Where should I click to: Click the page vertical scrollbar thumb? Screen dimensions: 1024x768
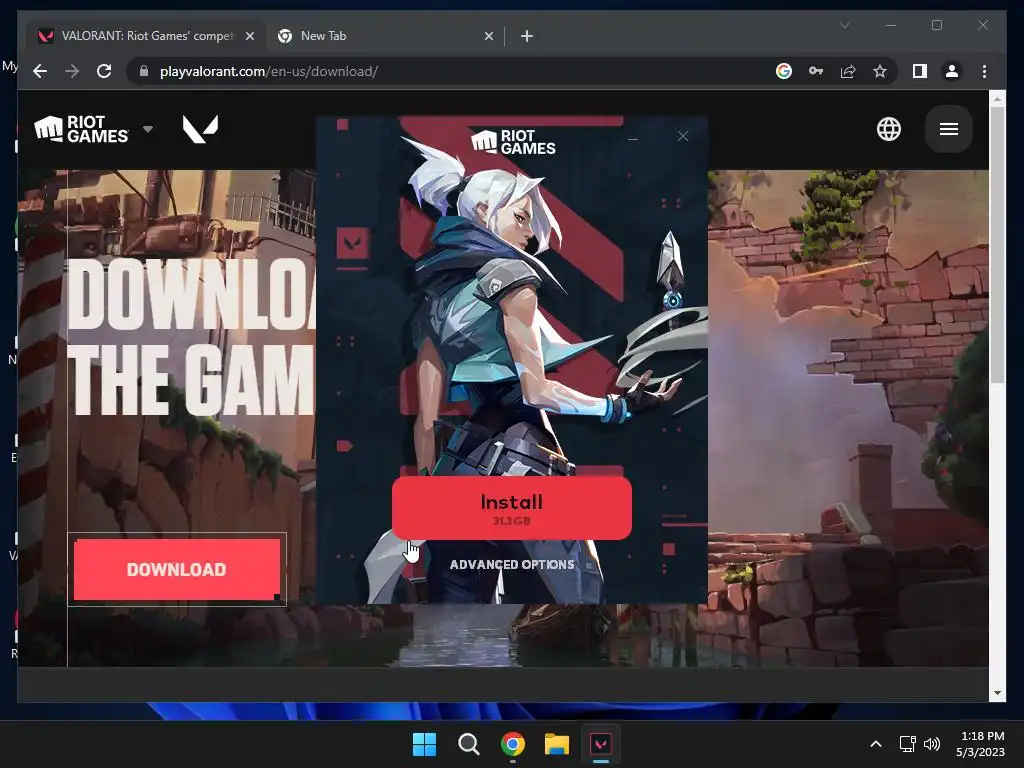[997, 245]
